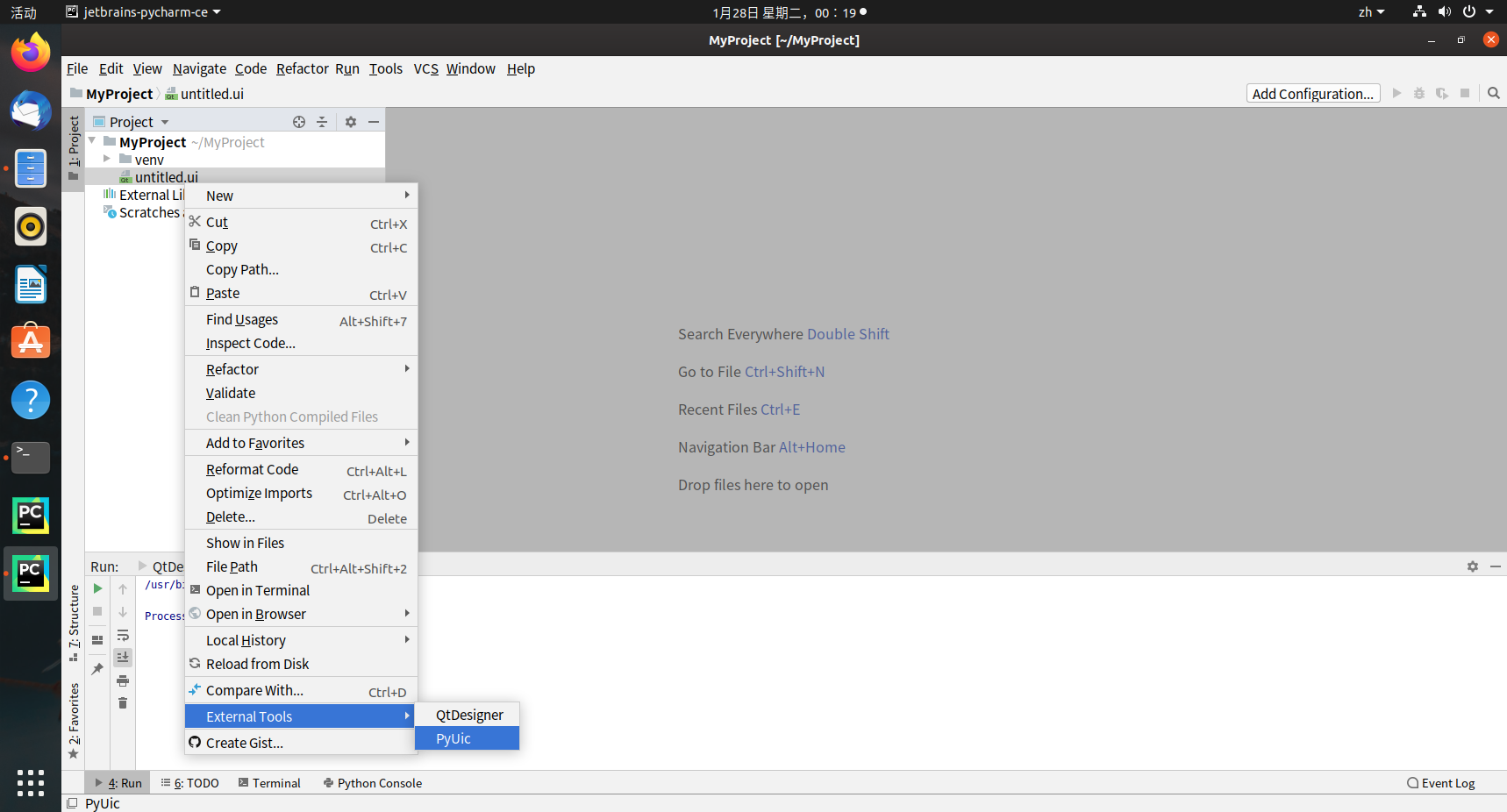
Task: Toggle the 2: Favorites tool window stripe
Action: tap(74, 721)
